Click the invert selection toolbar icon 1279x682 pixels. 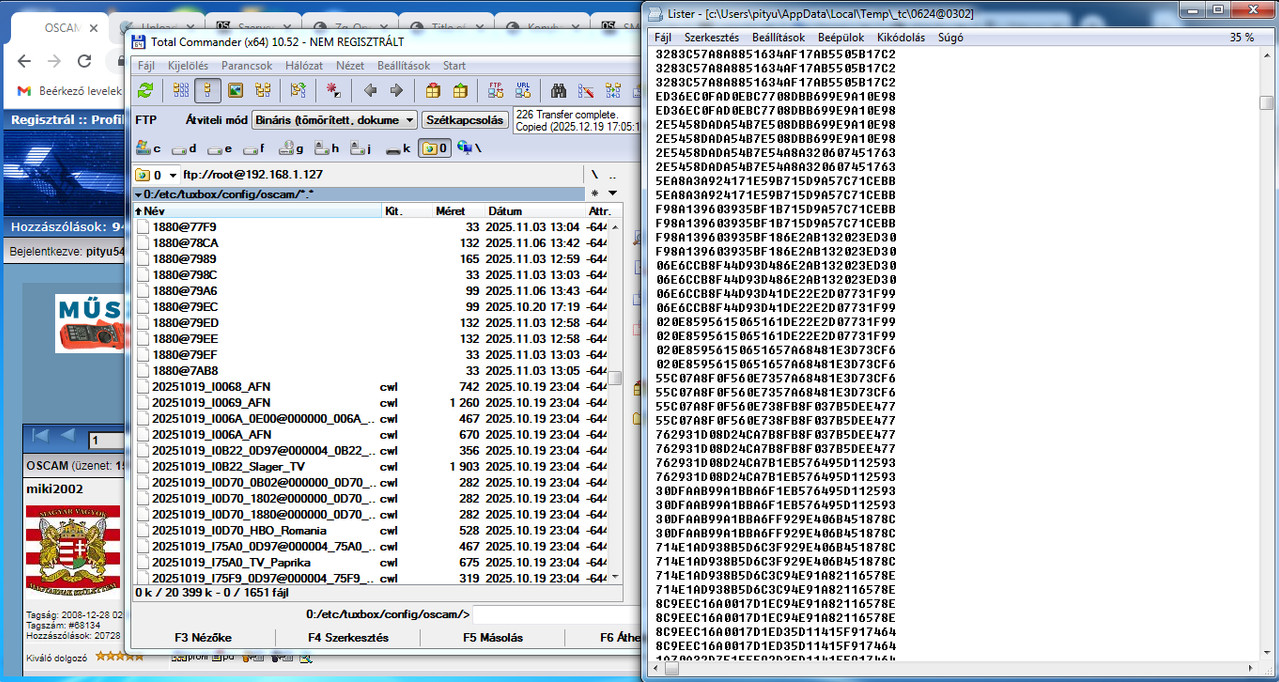click(334, 91)
